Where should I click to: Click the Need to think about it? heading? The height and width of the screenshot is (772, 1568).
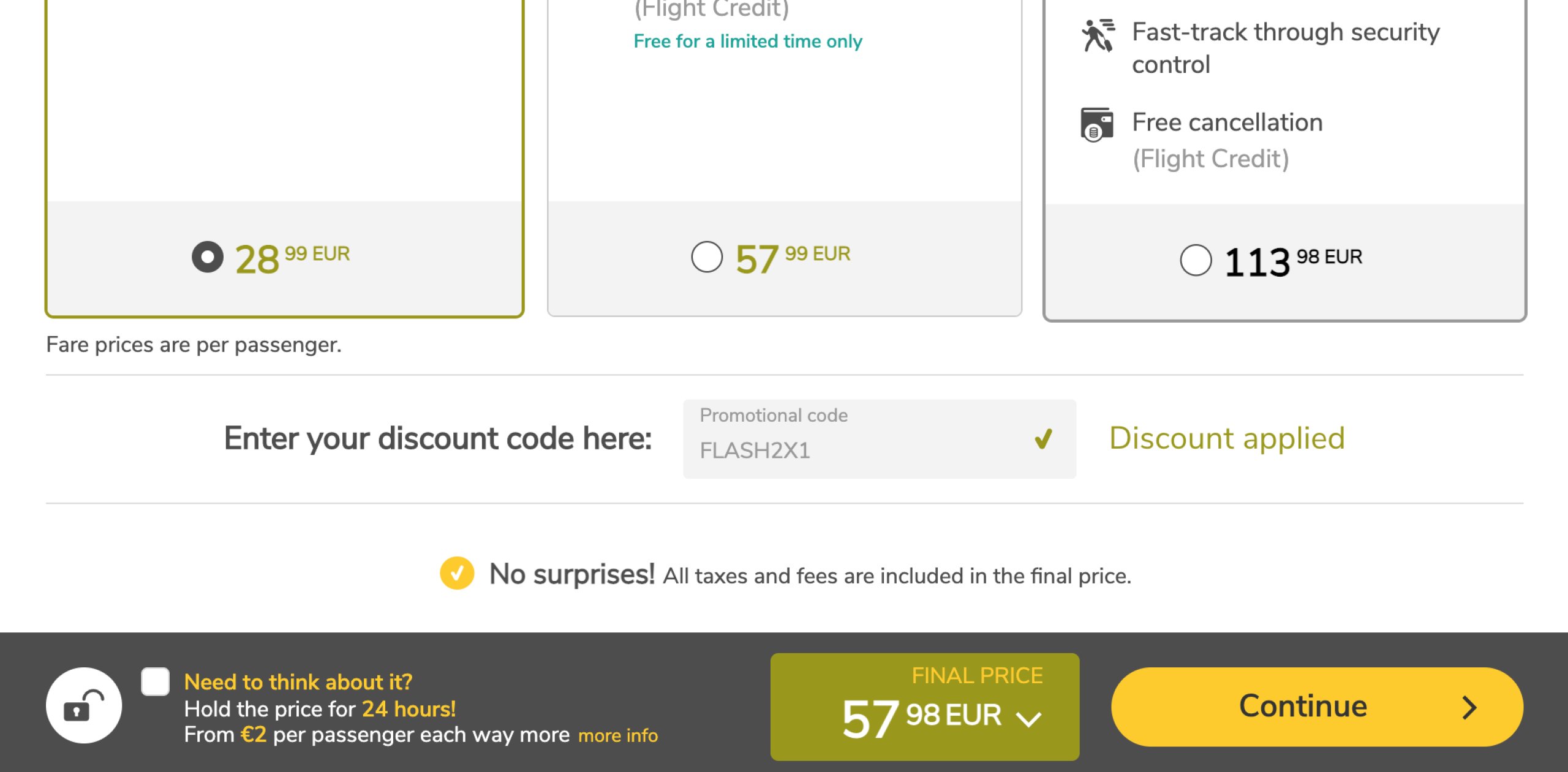pyautogui.click(x=298, y=682)
